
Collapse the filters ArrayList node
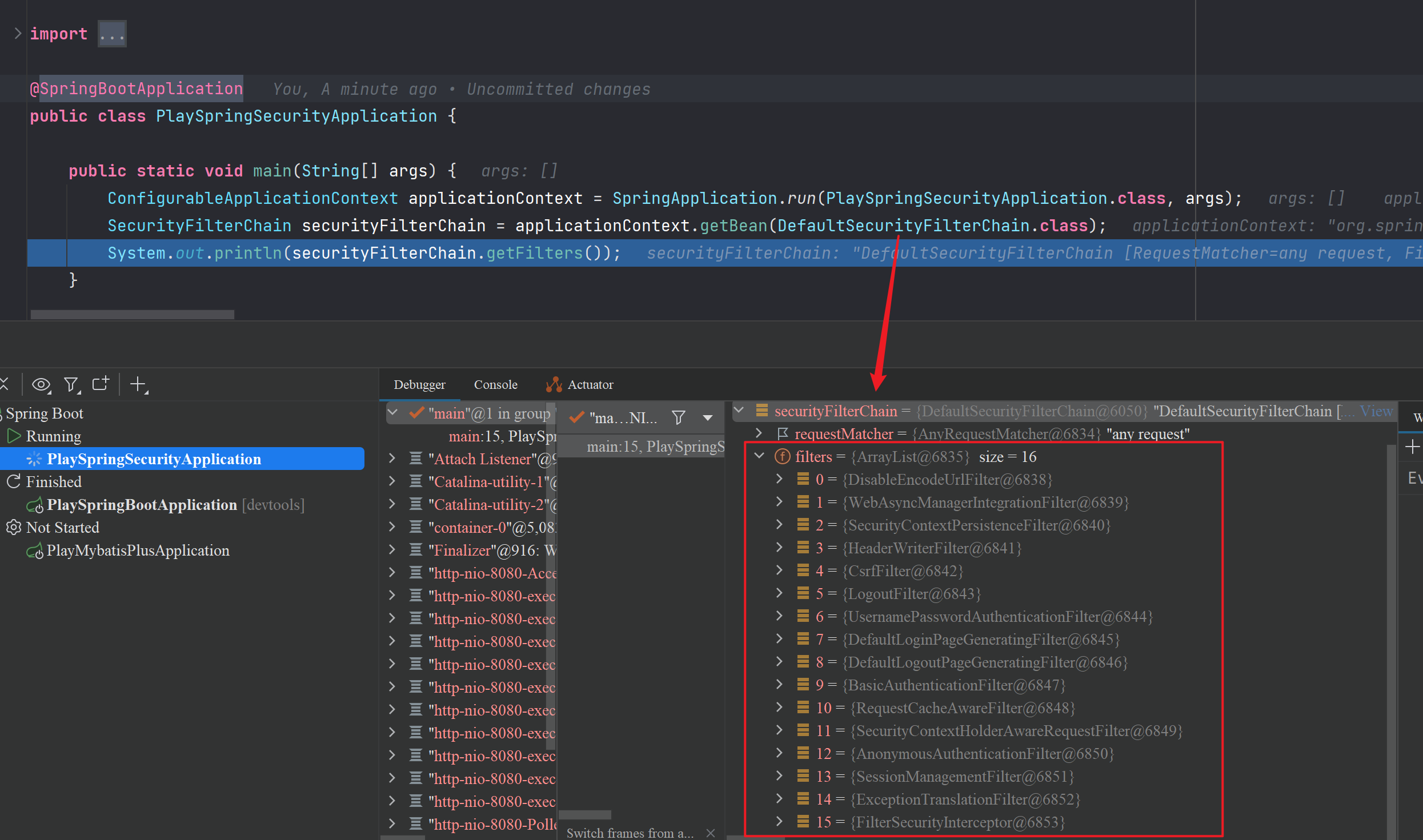point(759,456)
